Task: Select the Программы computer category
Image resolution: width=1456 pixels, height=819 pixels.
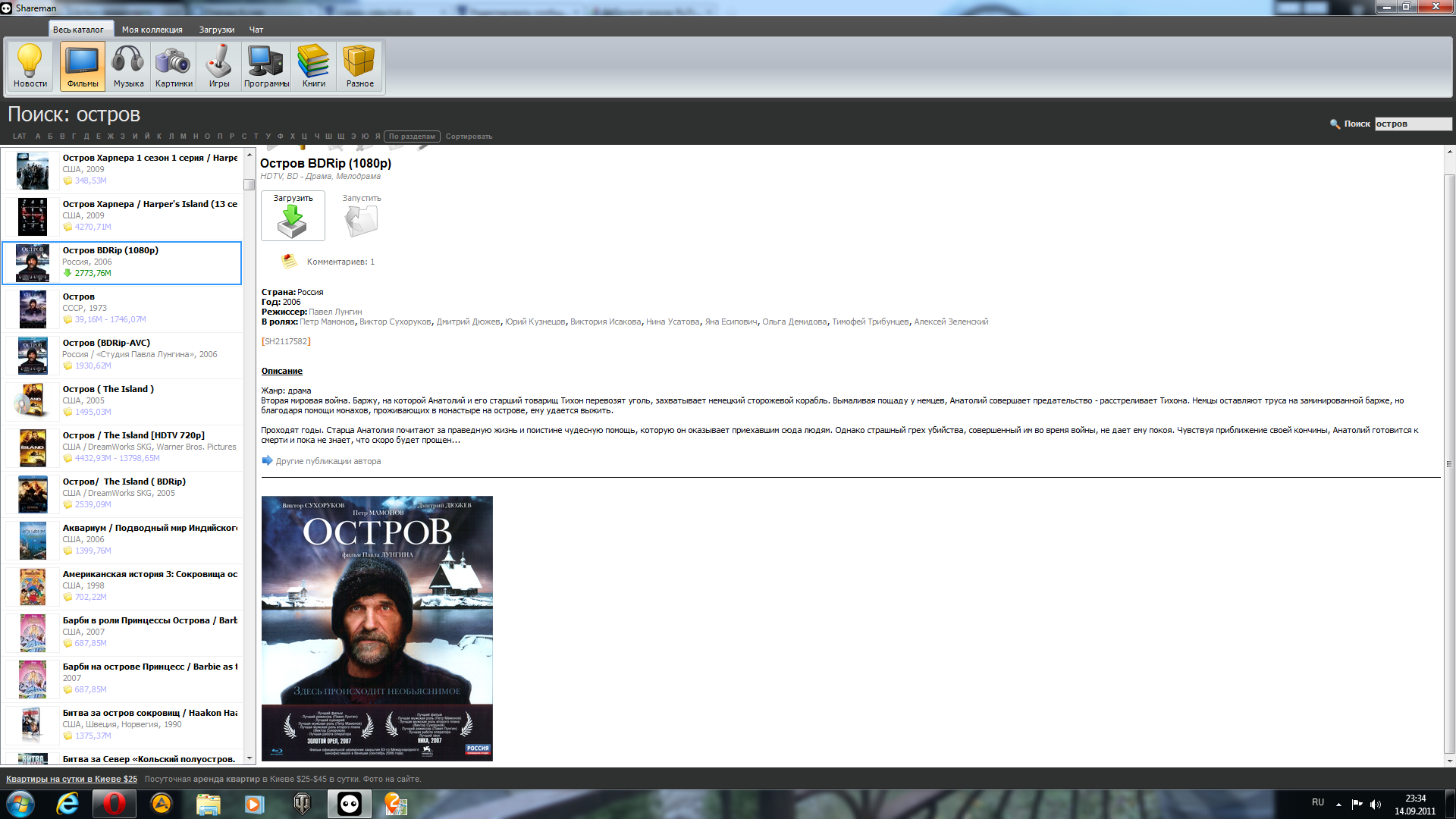Action: (x=266, y=66)
